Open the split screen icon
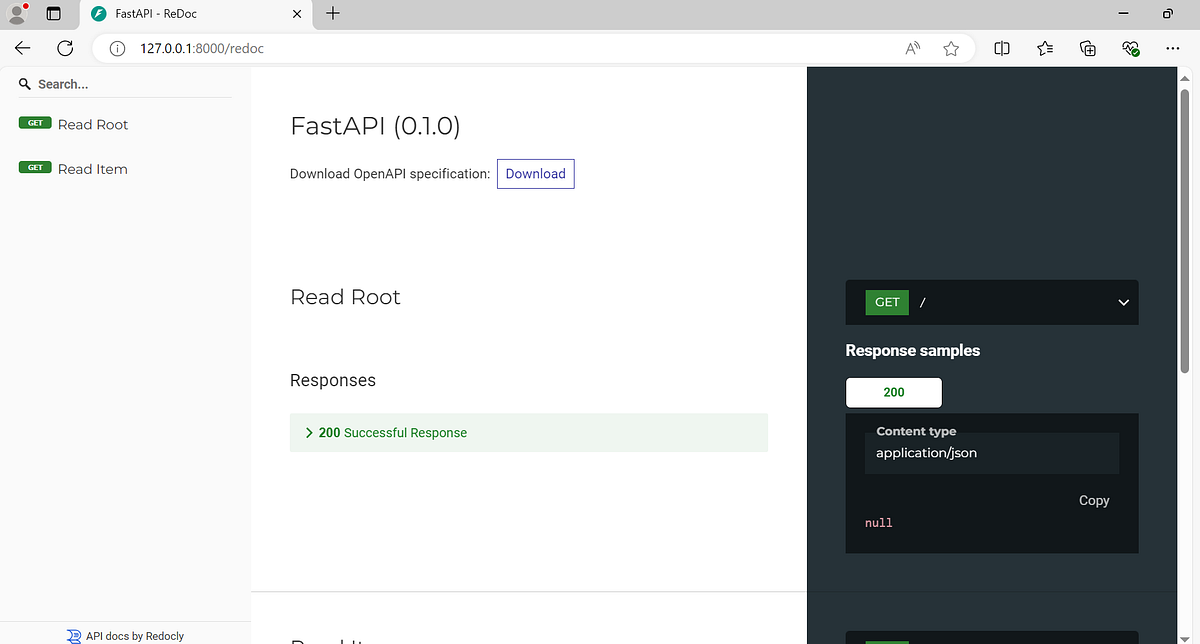 pyautogui.click(x=1001, y=47)
